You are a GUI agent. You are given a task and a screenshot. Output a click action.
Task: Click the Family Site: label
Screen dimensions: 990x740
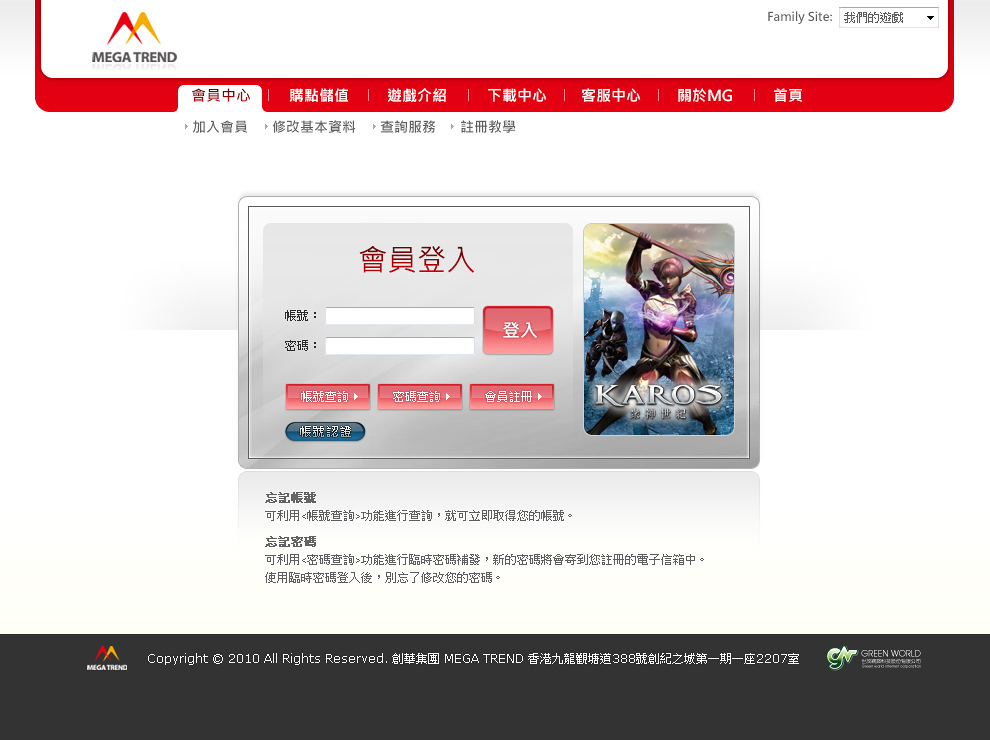pos(800,17)
